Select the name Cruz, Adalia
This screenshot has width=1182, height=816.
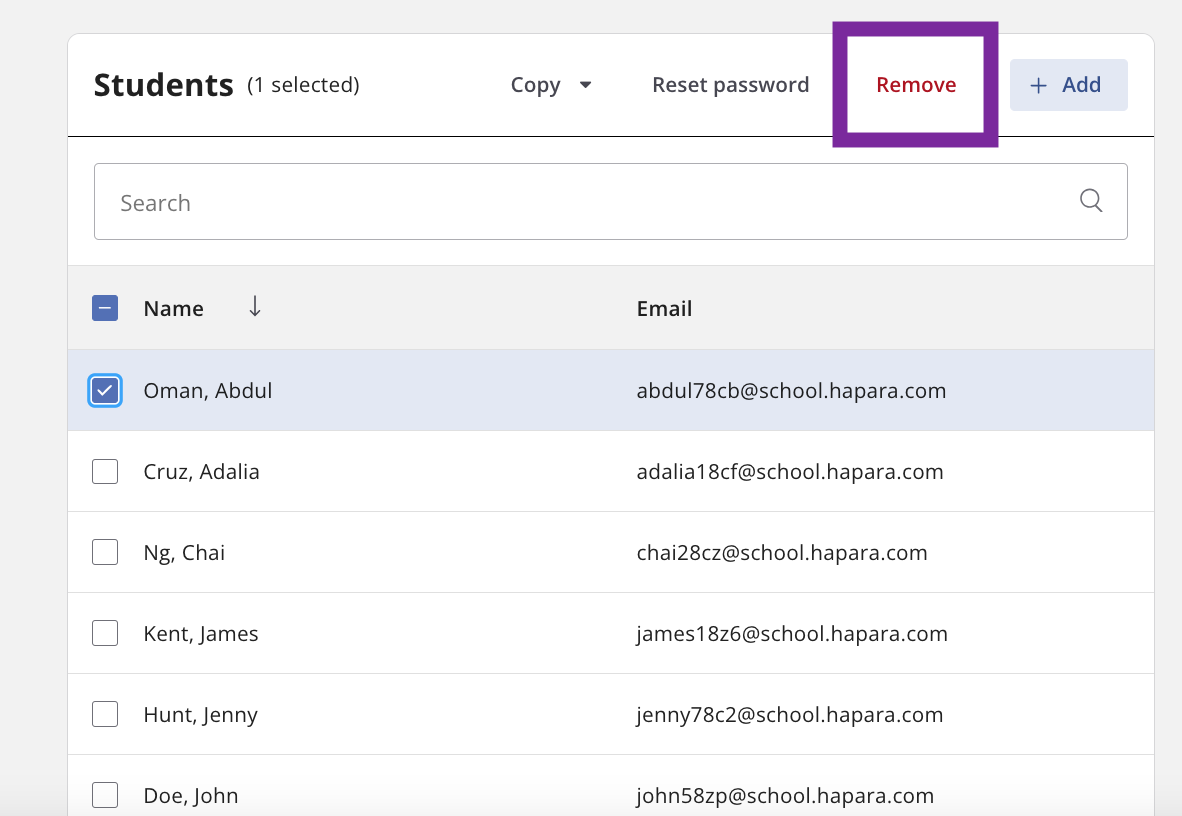[201, 471]
